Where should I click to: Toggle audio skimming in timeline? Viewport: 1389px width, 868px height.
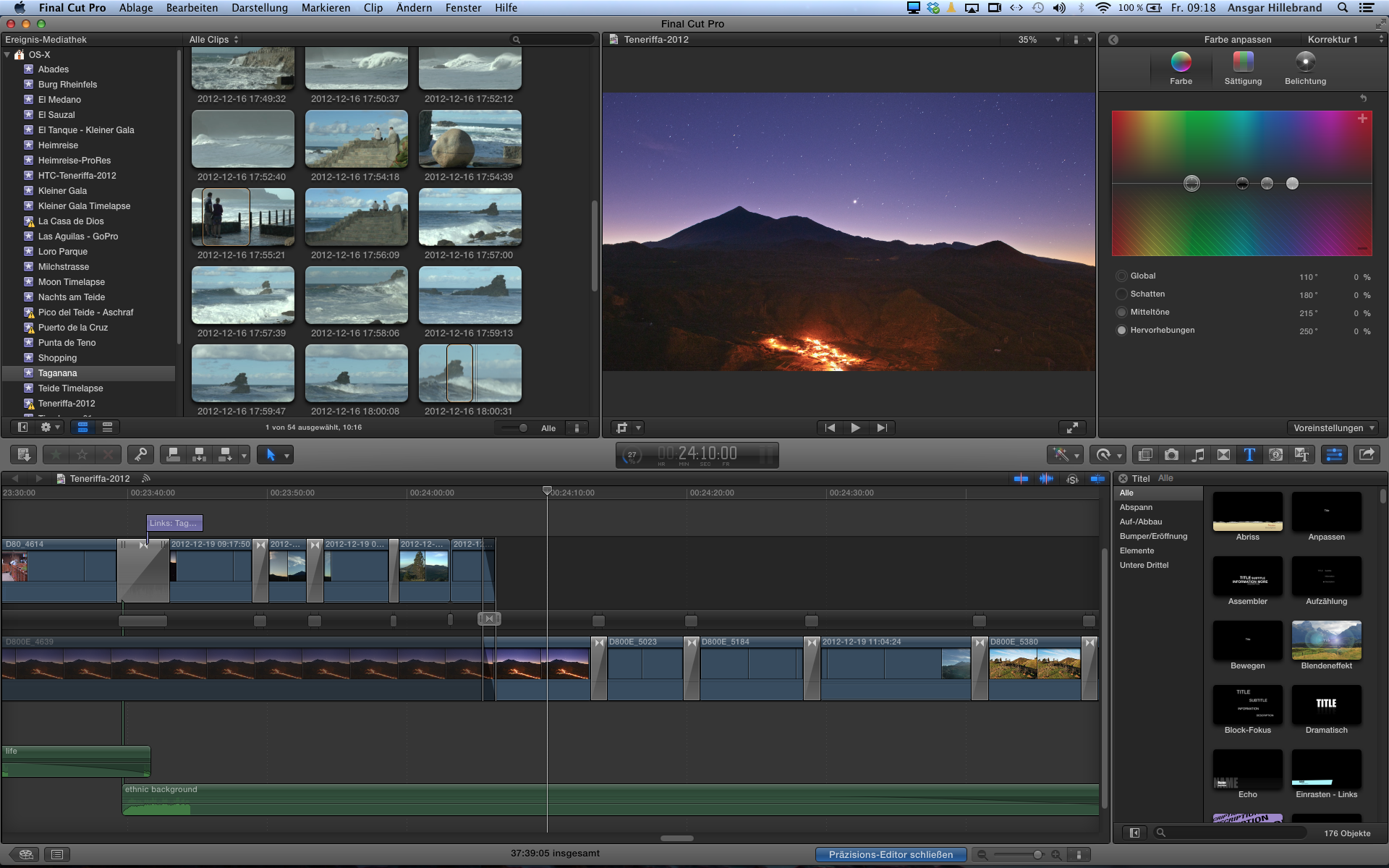click(x=1046, y=479)
